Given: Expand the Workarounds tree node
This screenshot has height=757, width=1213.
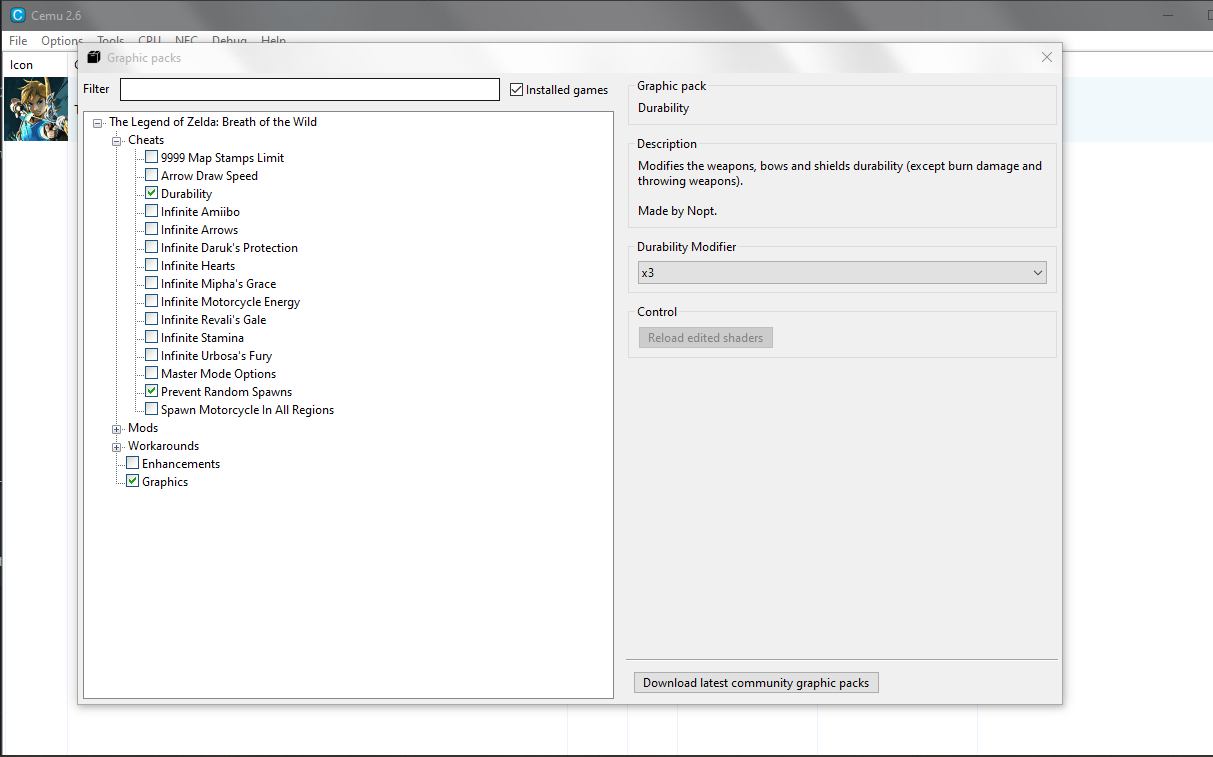Looking at the screenshot, I should pyautogui.click(x=117, y=447).
